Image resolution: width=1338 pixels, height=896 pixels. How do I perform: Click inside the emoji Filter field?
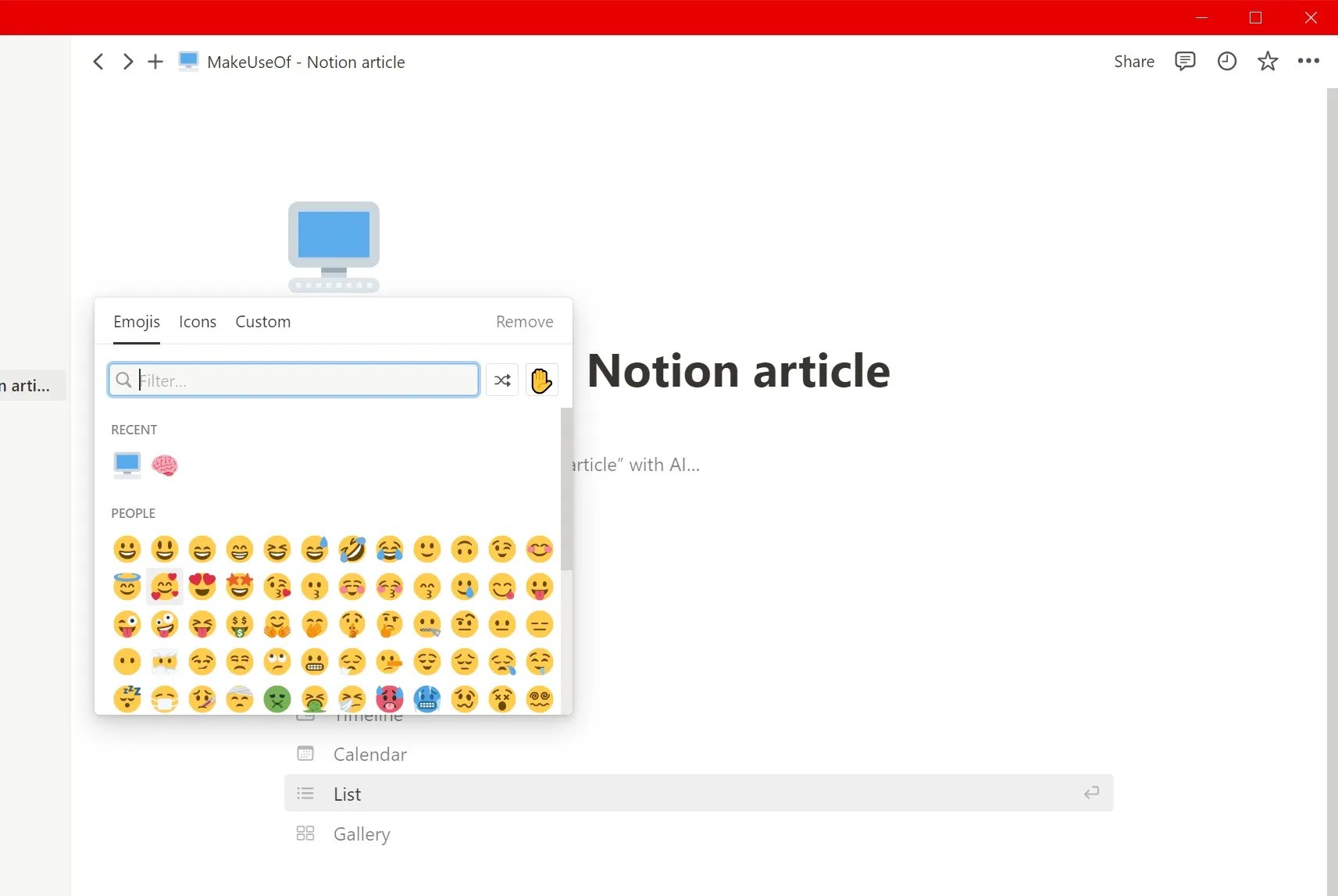tap(293, 380)
